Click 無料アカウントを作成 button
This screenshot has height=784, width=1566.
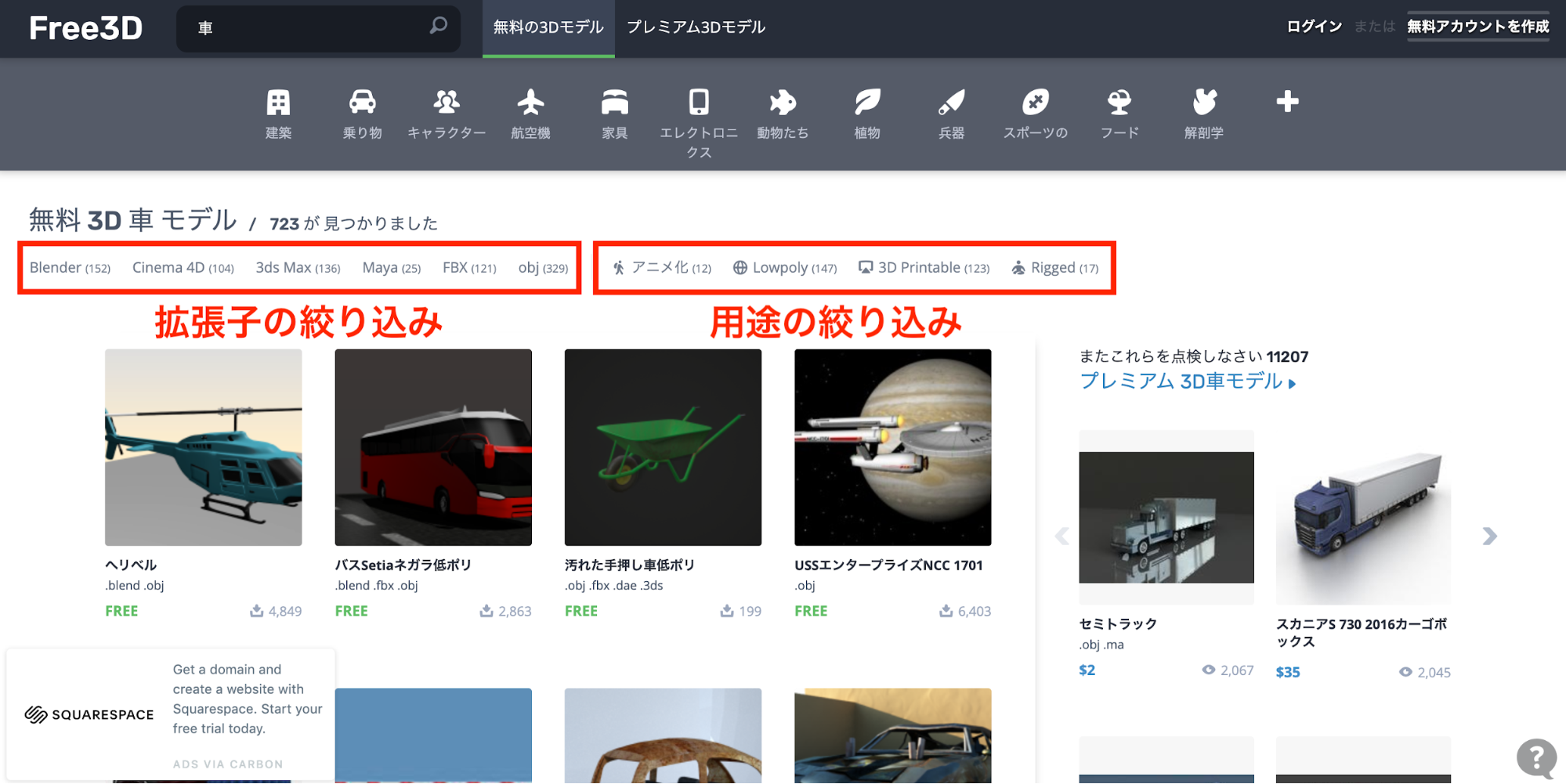[x=1478, y=27]
